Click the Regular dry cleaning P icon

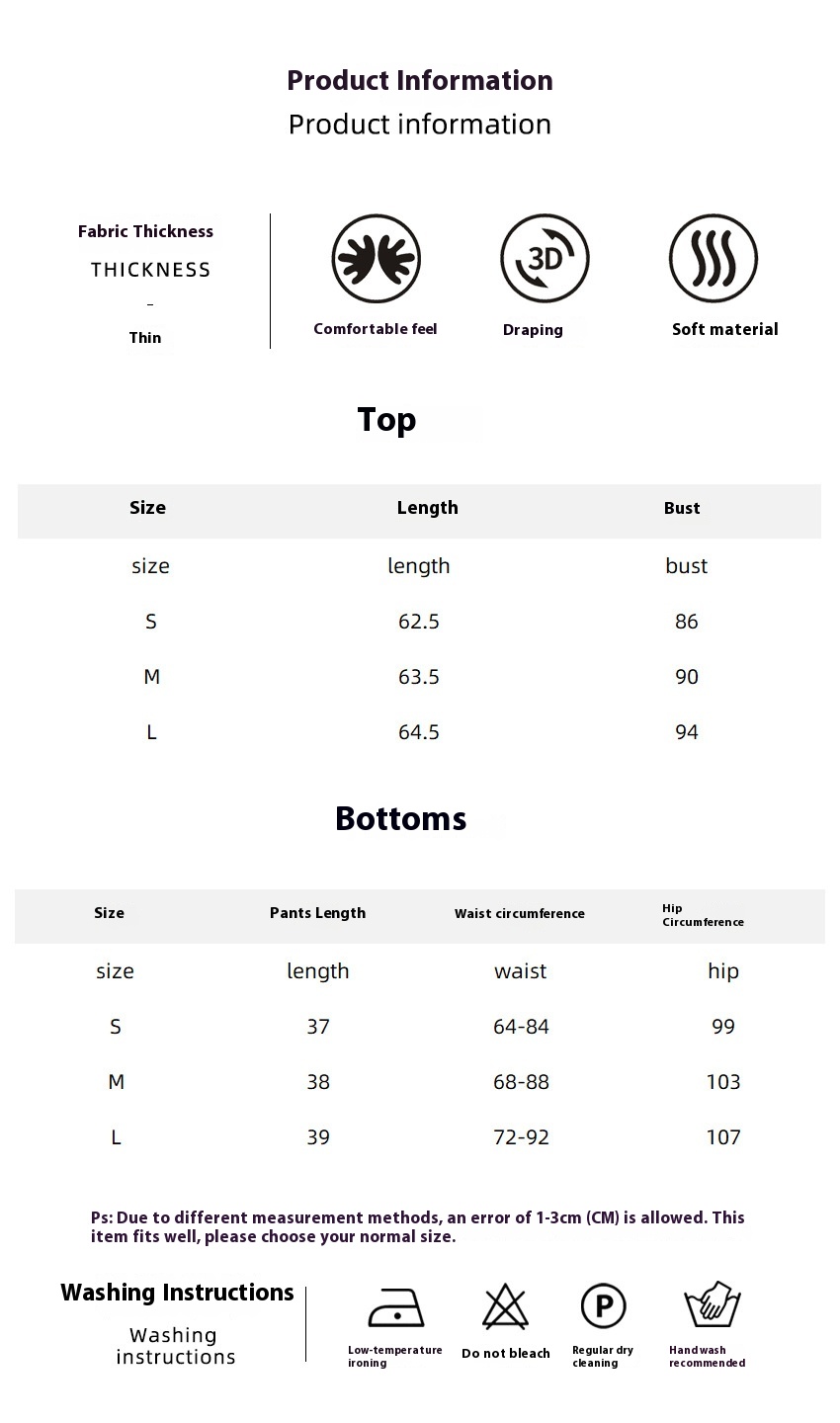603,1306
